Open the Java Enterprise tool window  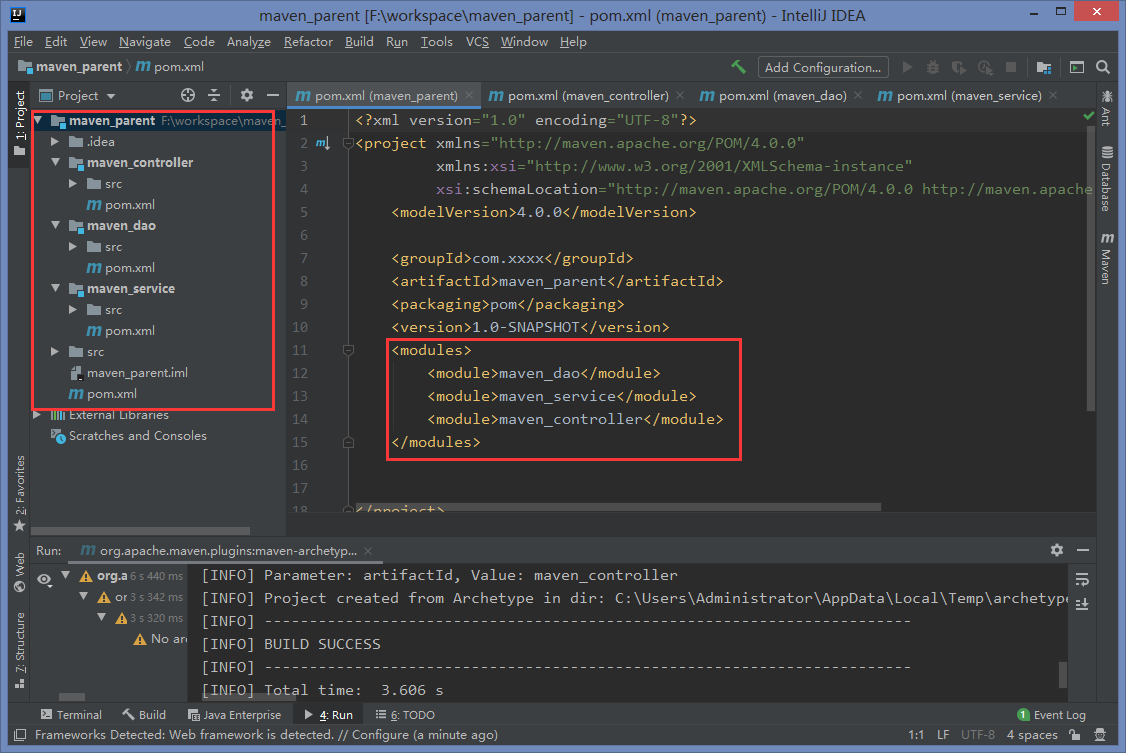[x=234, y=715]
